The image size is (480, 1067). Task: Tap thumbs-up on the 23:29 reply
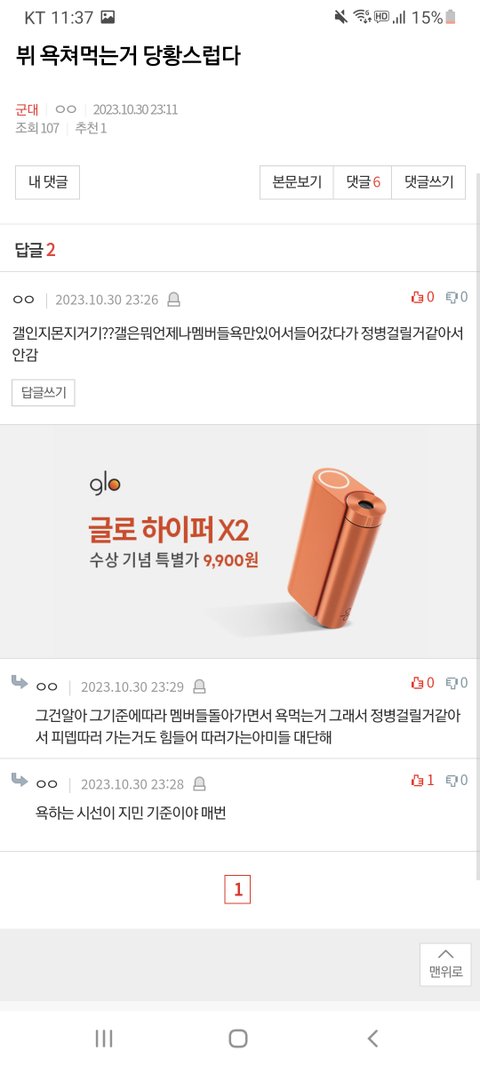(422, 683)
